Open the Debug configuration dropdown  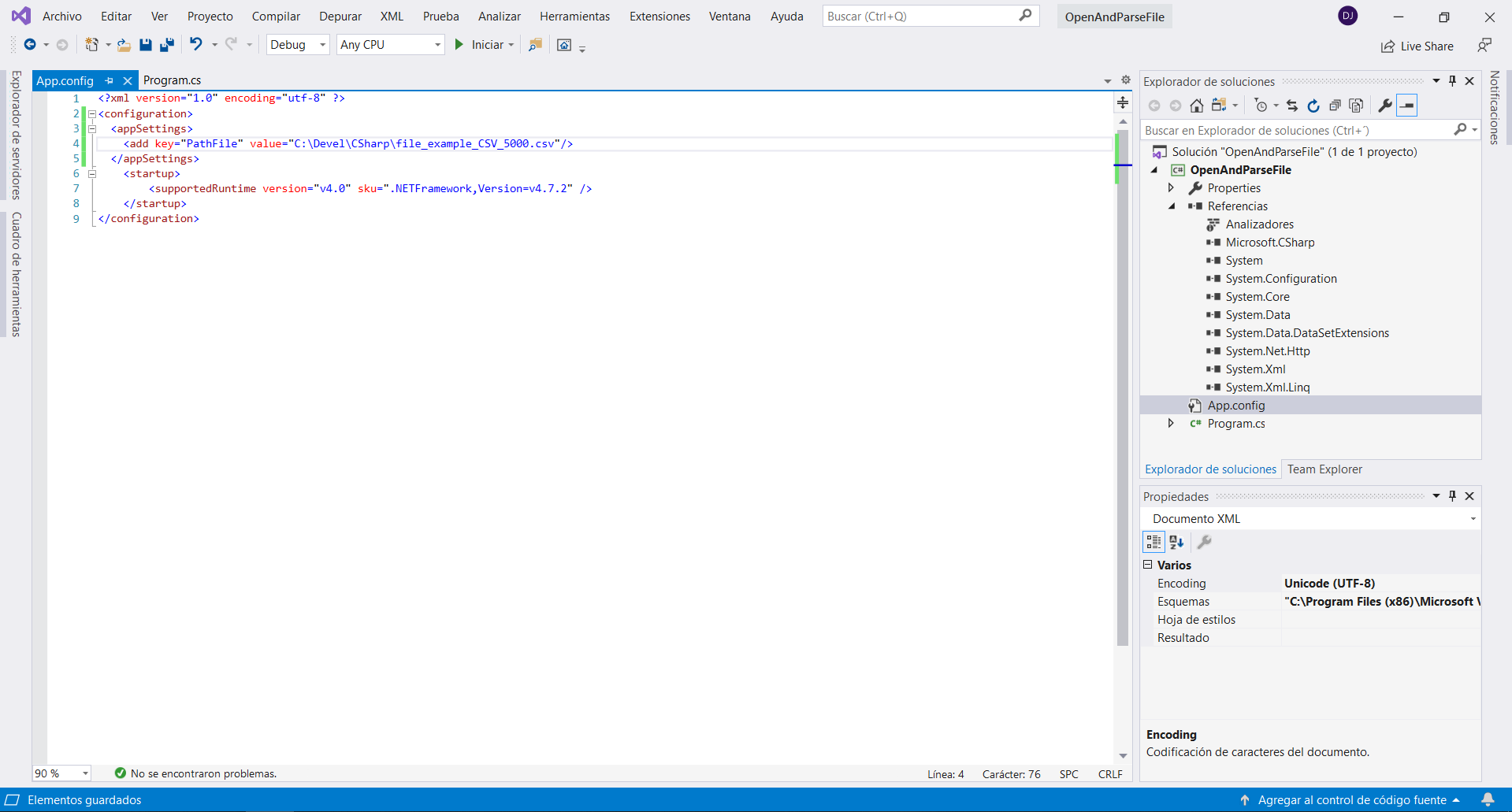click(298, 45)
